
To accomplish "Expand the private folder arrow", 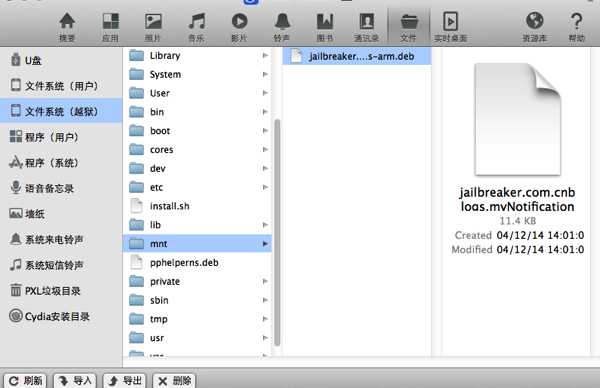I will coord(265,281).
